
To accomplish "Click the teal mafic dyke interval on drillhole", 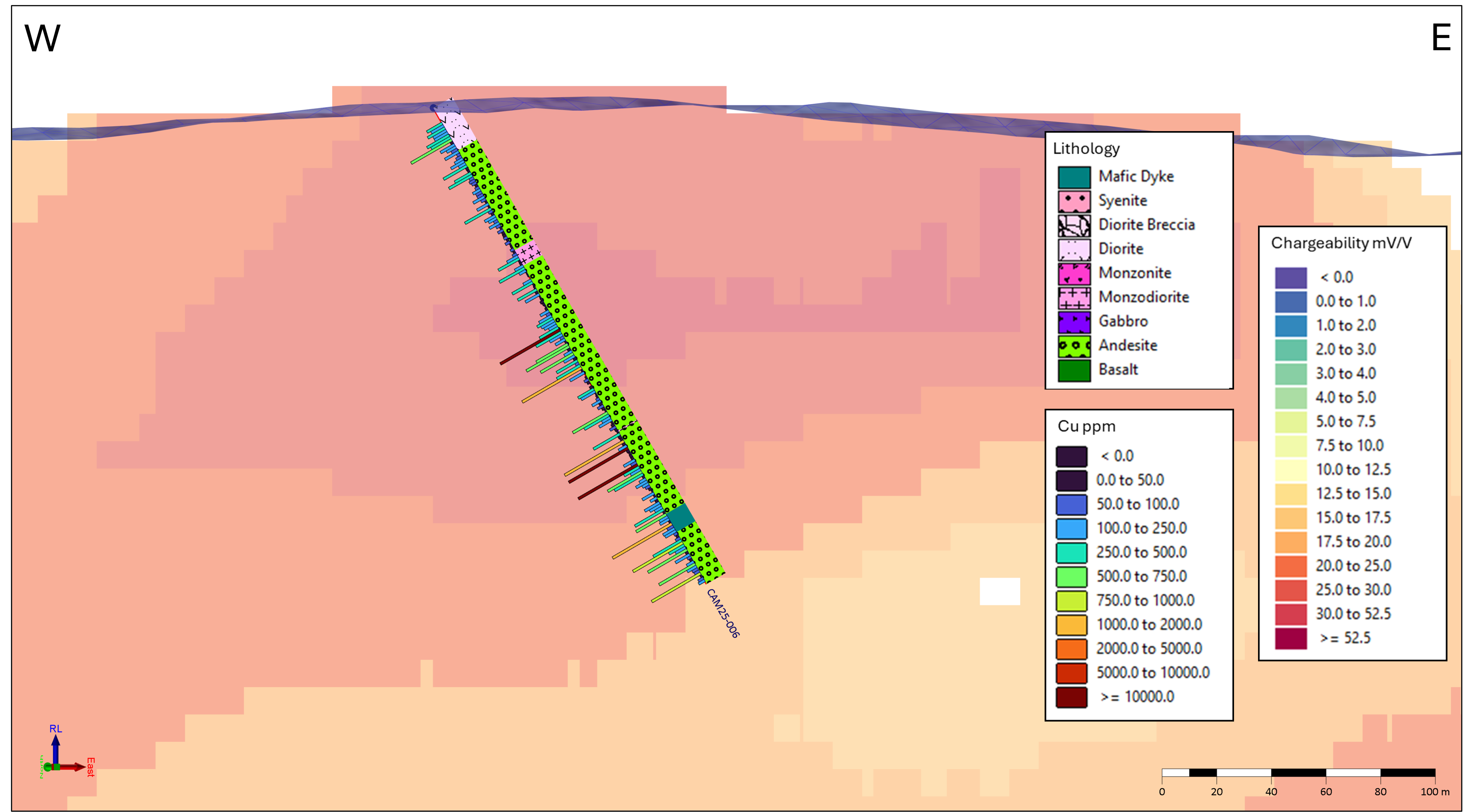I will tap(681, 517).
